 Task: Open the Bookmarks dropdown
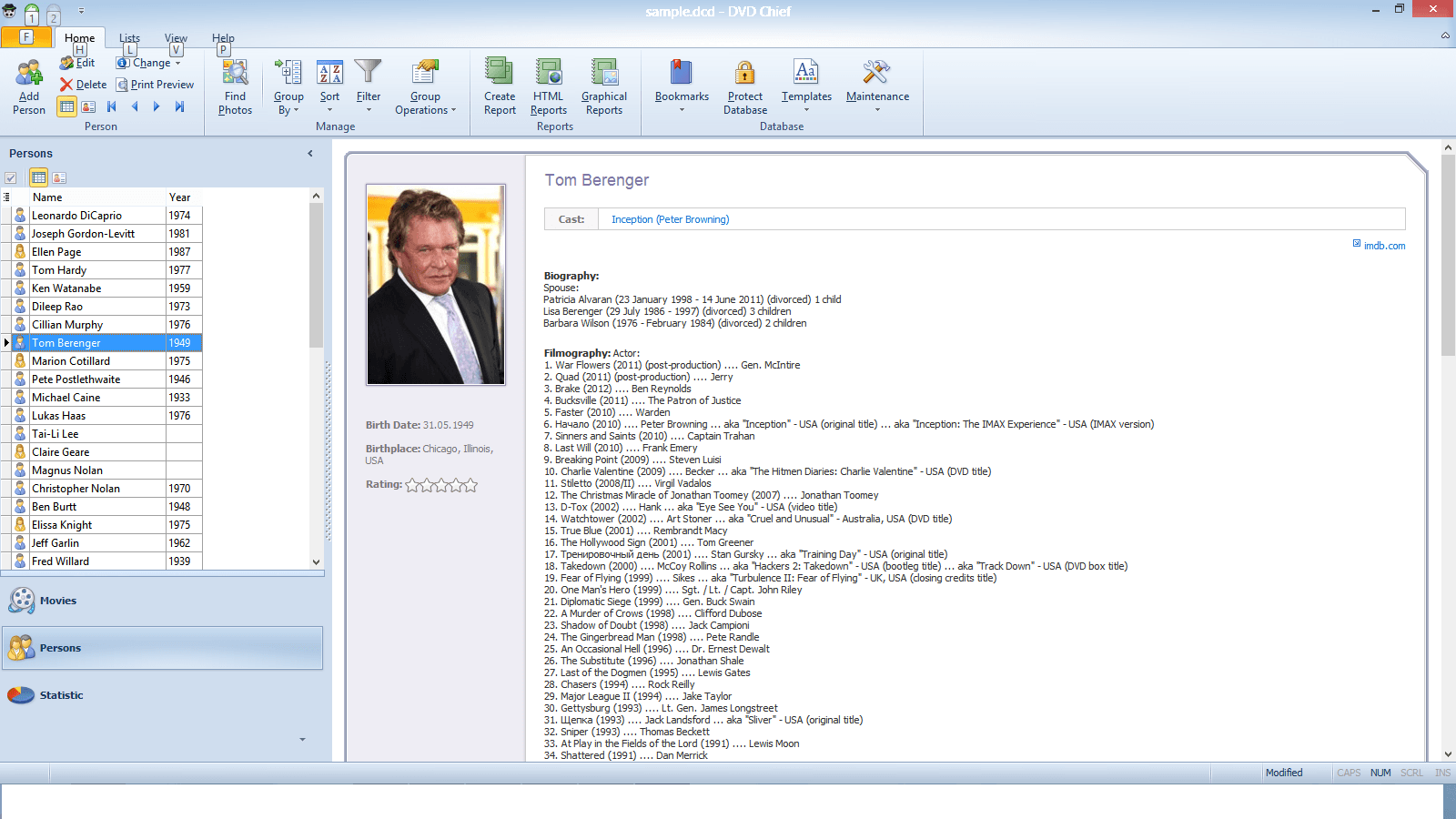click(x=682, y=87)
